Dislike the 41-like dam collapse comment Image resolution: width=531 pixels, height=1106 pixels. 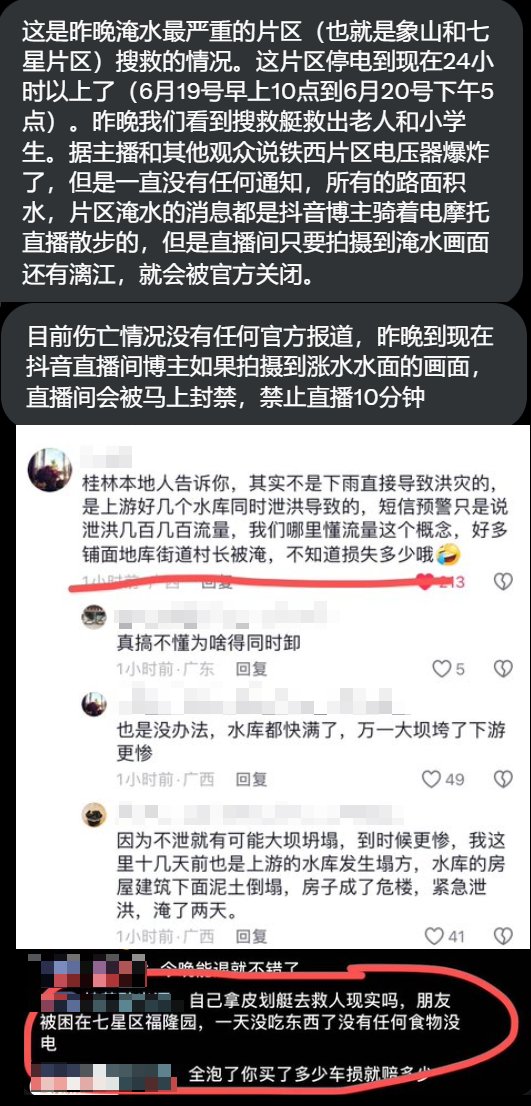coord(503,936)
